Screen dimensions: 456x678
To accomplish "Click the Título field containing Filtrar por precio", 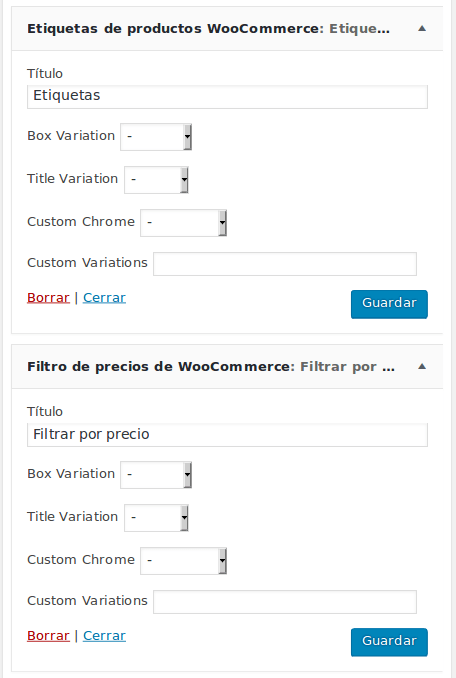I will (227, 435).
